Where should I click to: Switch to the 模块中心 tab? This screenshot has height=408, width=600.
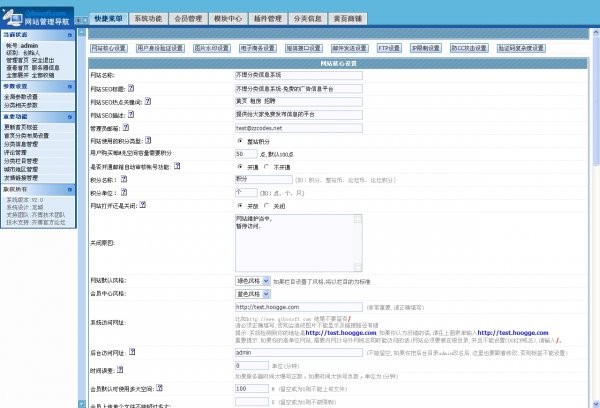pyautogui.click(x=228, y=18)
